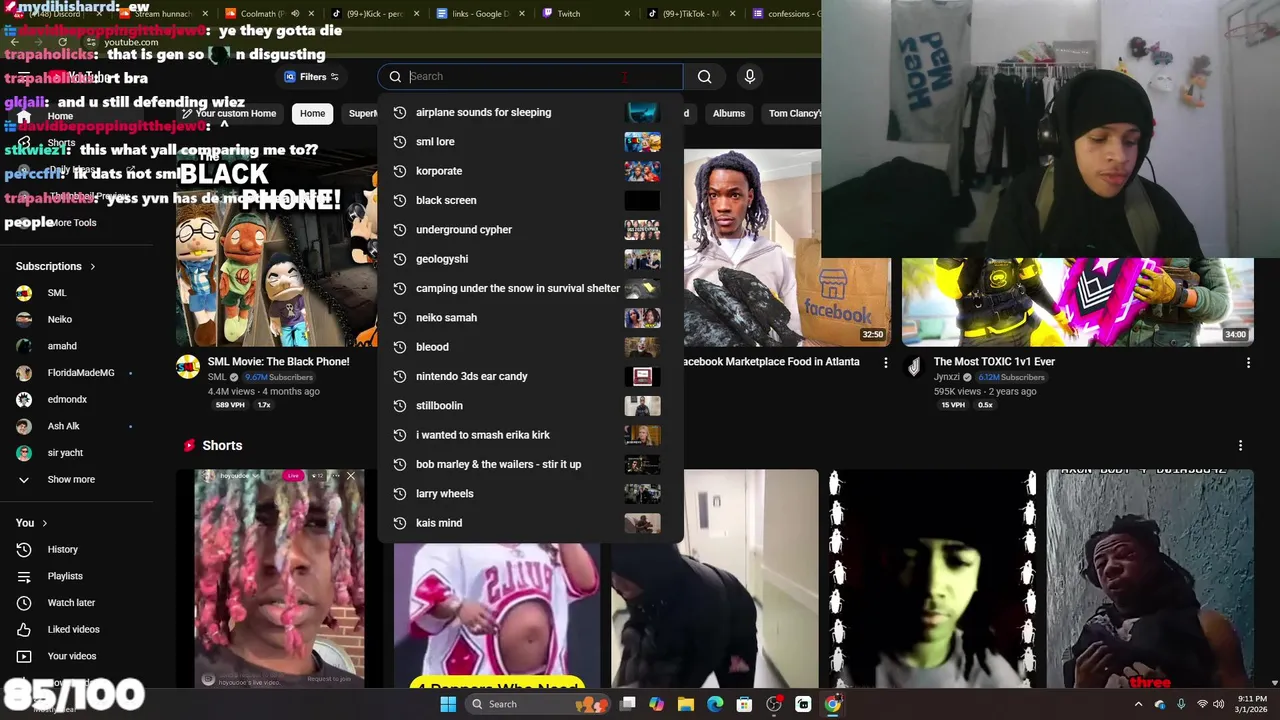Image resolution: width=1280 pixels, height=720 pixels.
Task: Click the 'kais mind' suggestion
Action: (530, 523)
